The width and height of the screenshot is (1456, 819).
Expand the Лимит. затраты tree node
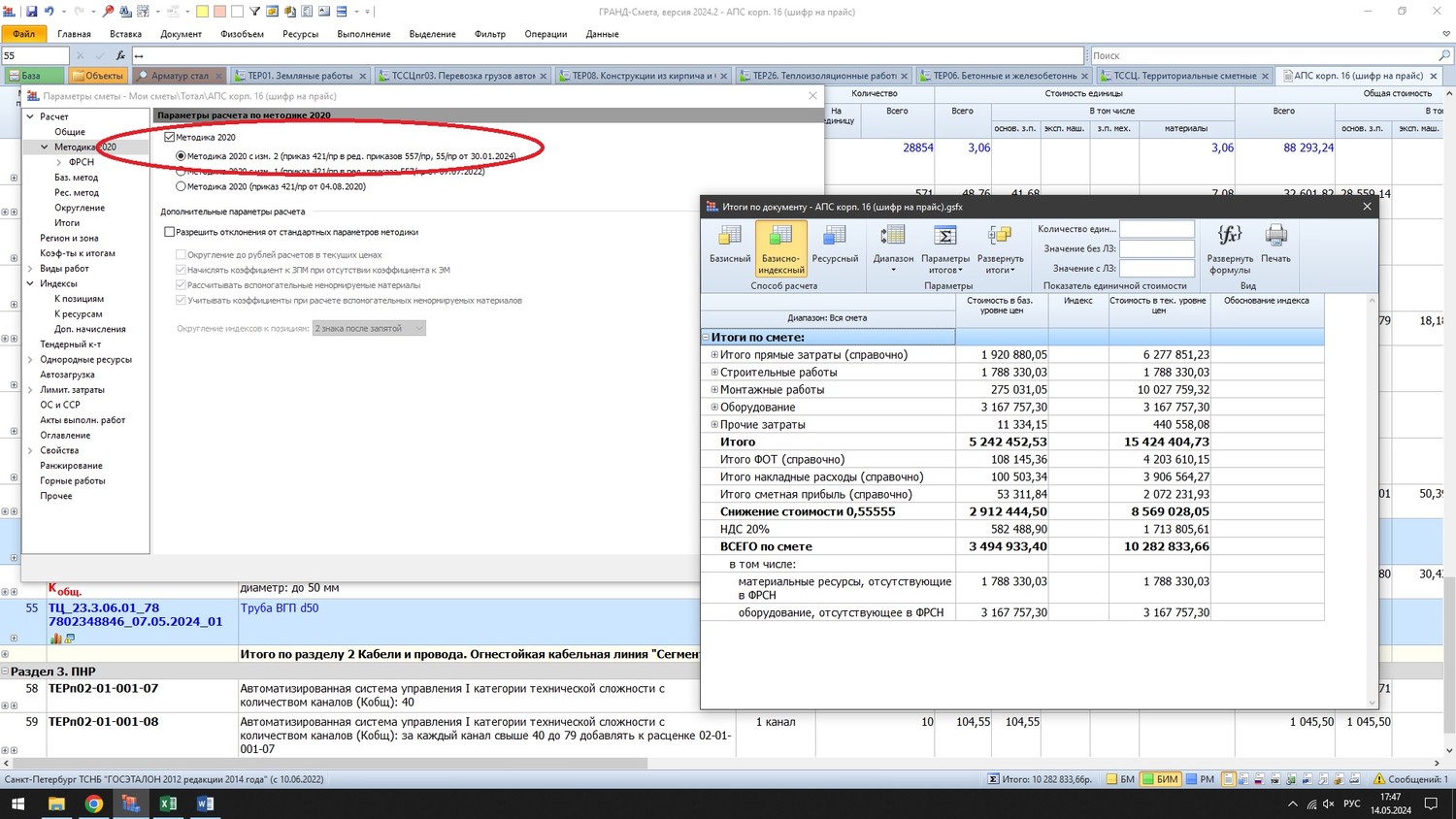tap(30, 390)
